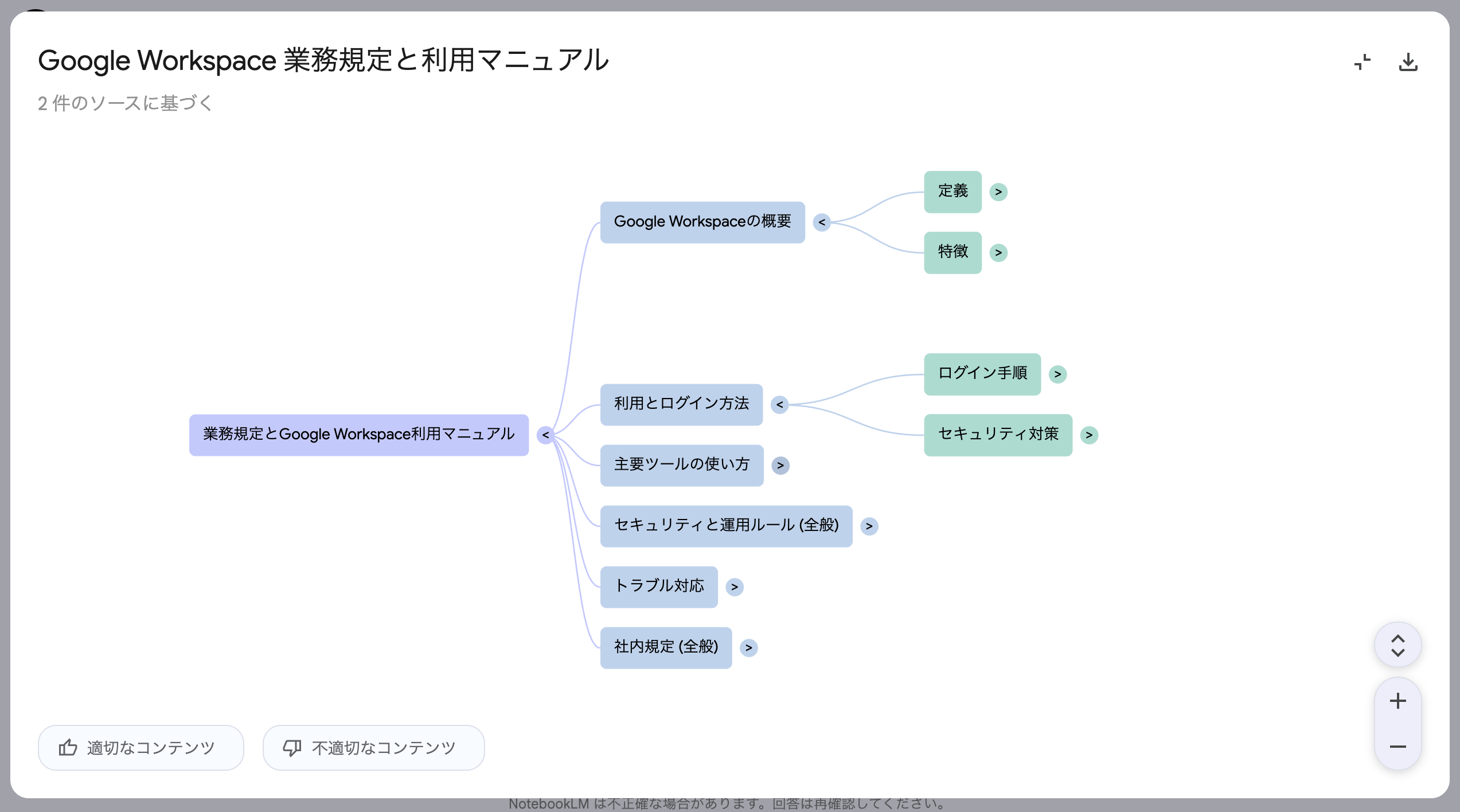
Task: Click the 不適切なコンテンツ feedback button
Action: pos(373,747)
